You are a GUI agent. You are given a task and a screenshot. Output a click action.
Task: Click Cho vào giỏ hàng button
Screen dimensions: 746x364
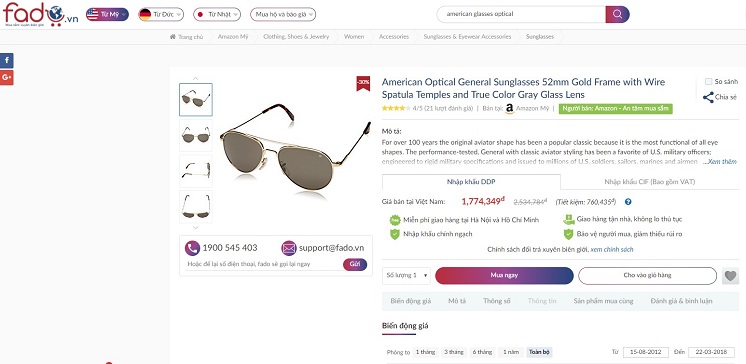[647, 275]
